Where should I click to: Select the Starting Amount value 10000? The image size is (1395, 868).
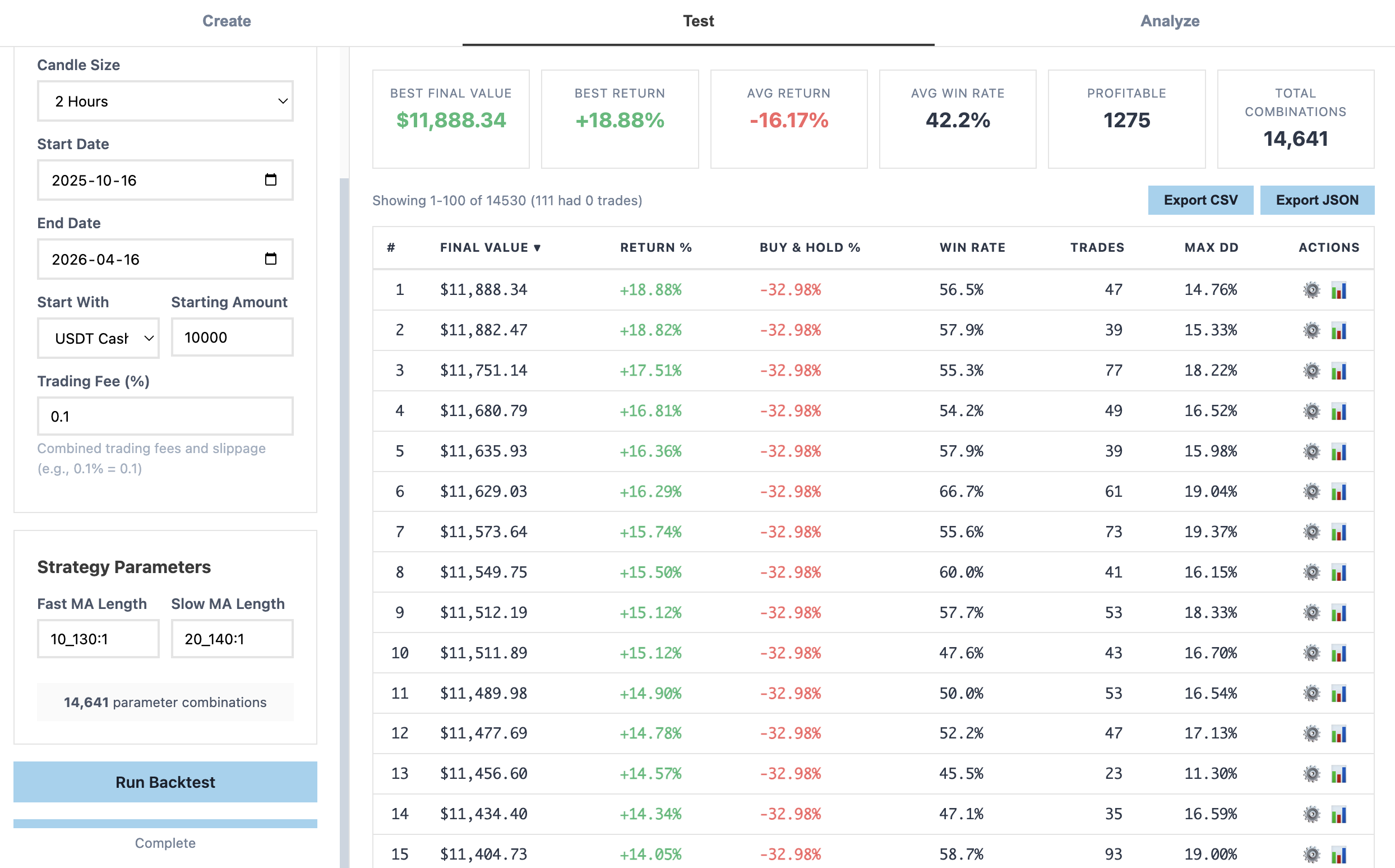tap(232, 337)
